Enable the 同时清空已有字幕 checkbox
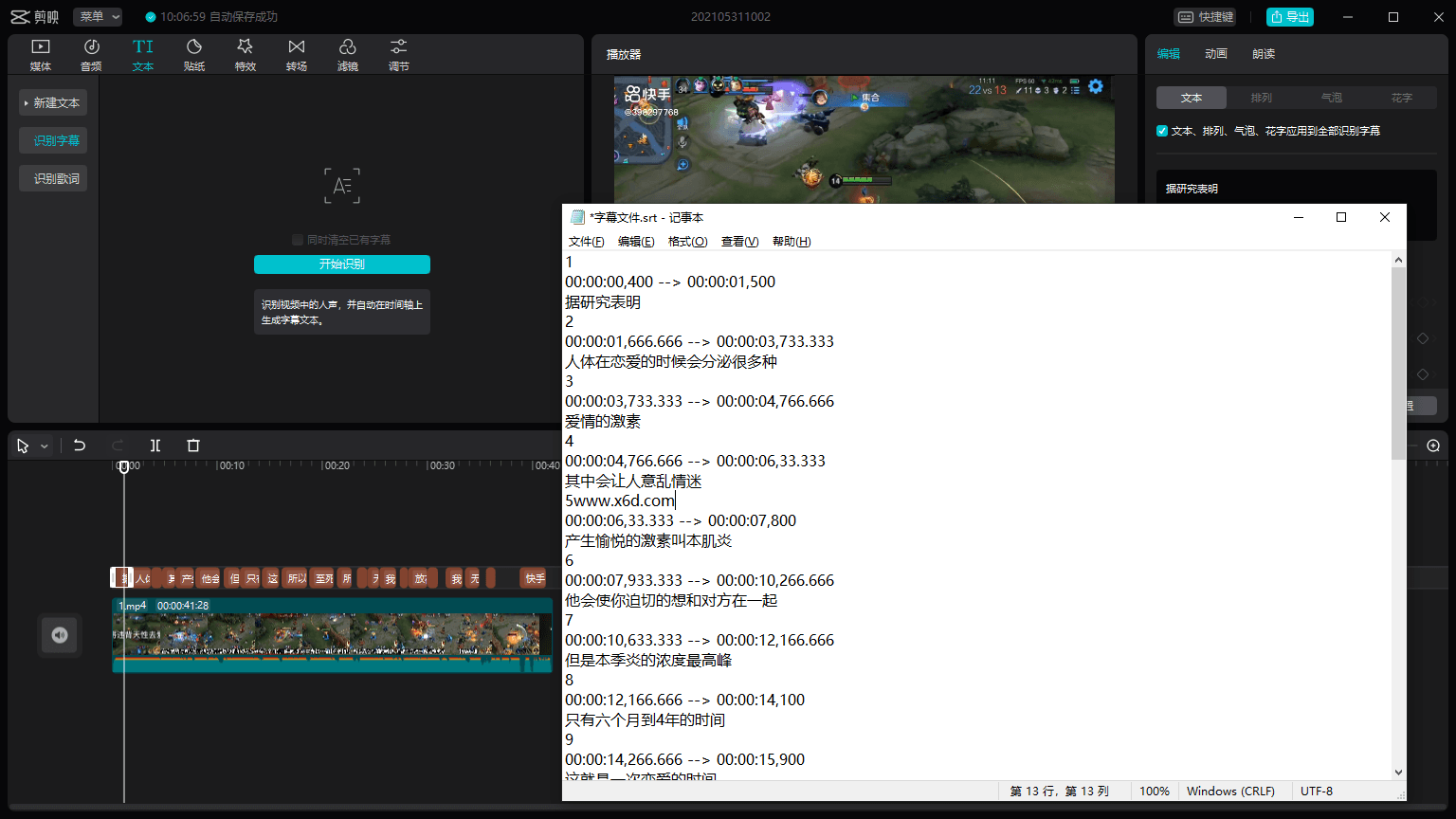Image resolution: width=1456 pixels, height=819 pixels. [297, 239]
